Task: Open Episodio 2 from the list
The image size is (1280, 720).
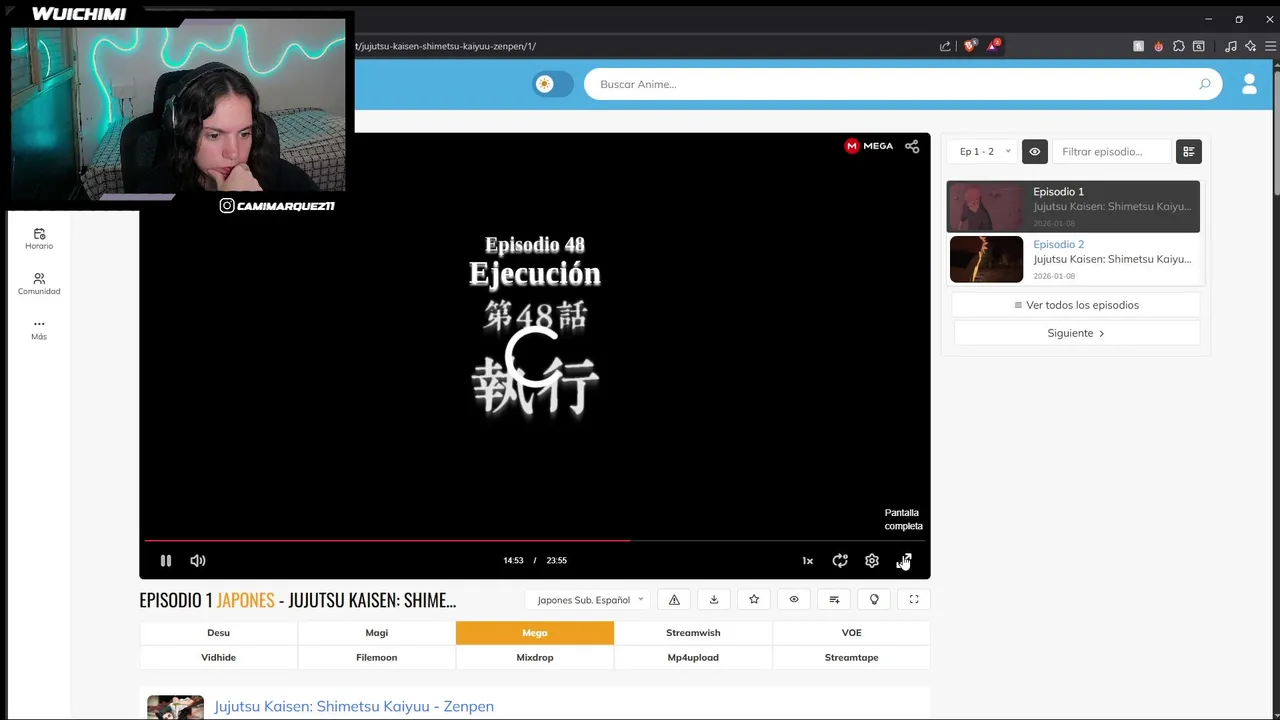Action: click(x=1073, y=259)
